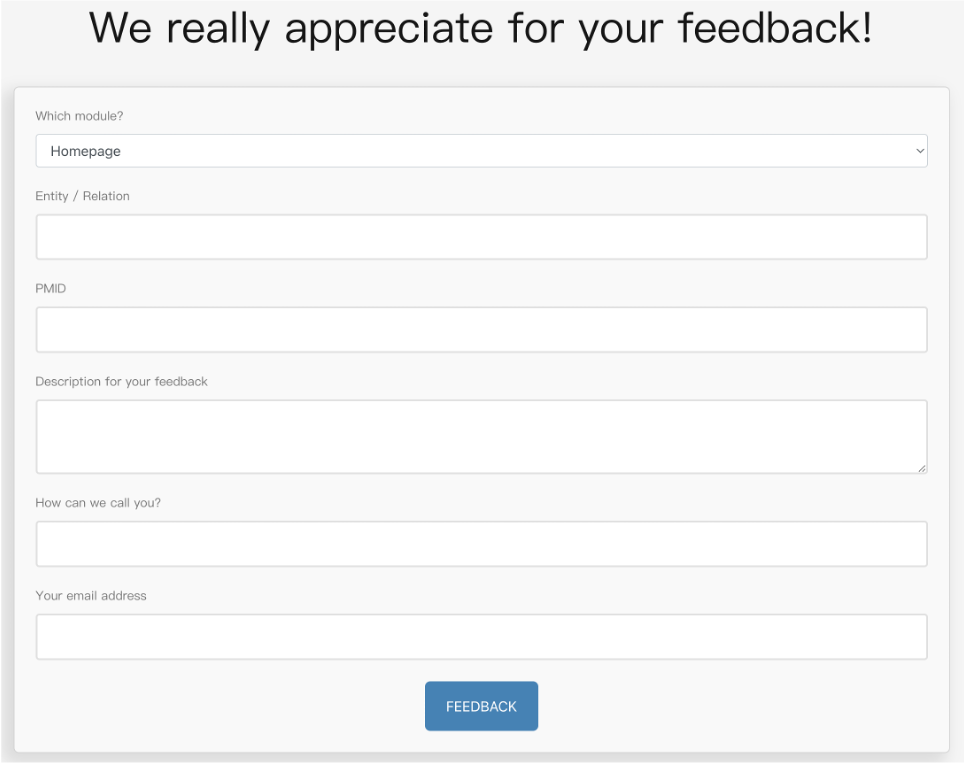Click the "Which module?" label
This screenshot has width=964, height=764.
[79, 116]
